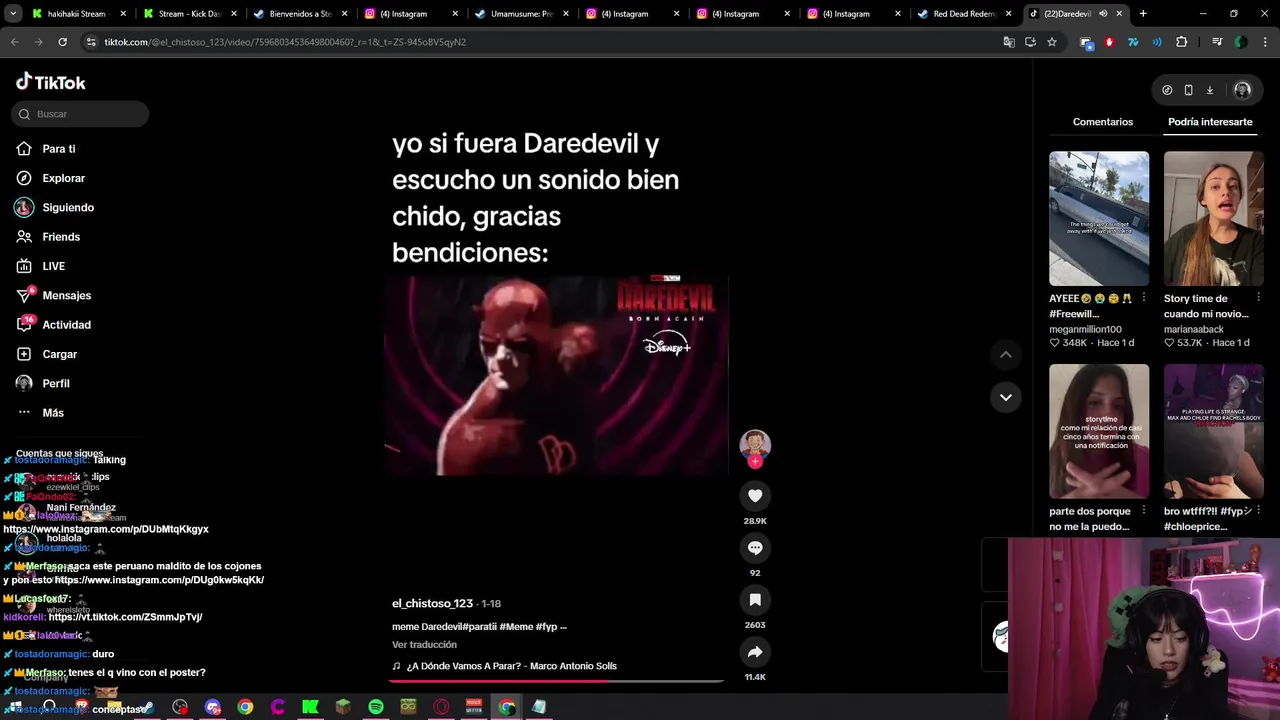
Task: Open the parte dos porque no me la puedo thumbnail
Action: (x=1099, y=431)
